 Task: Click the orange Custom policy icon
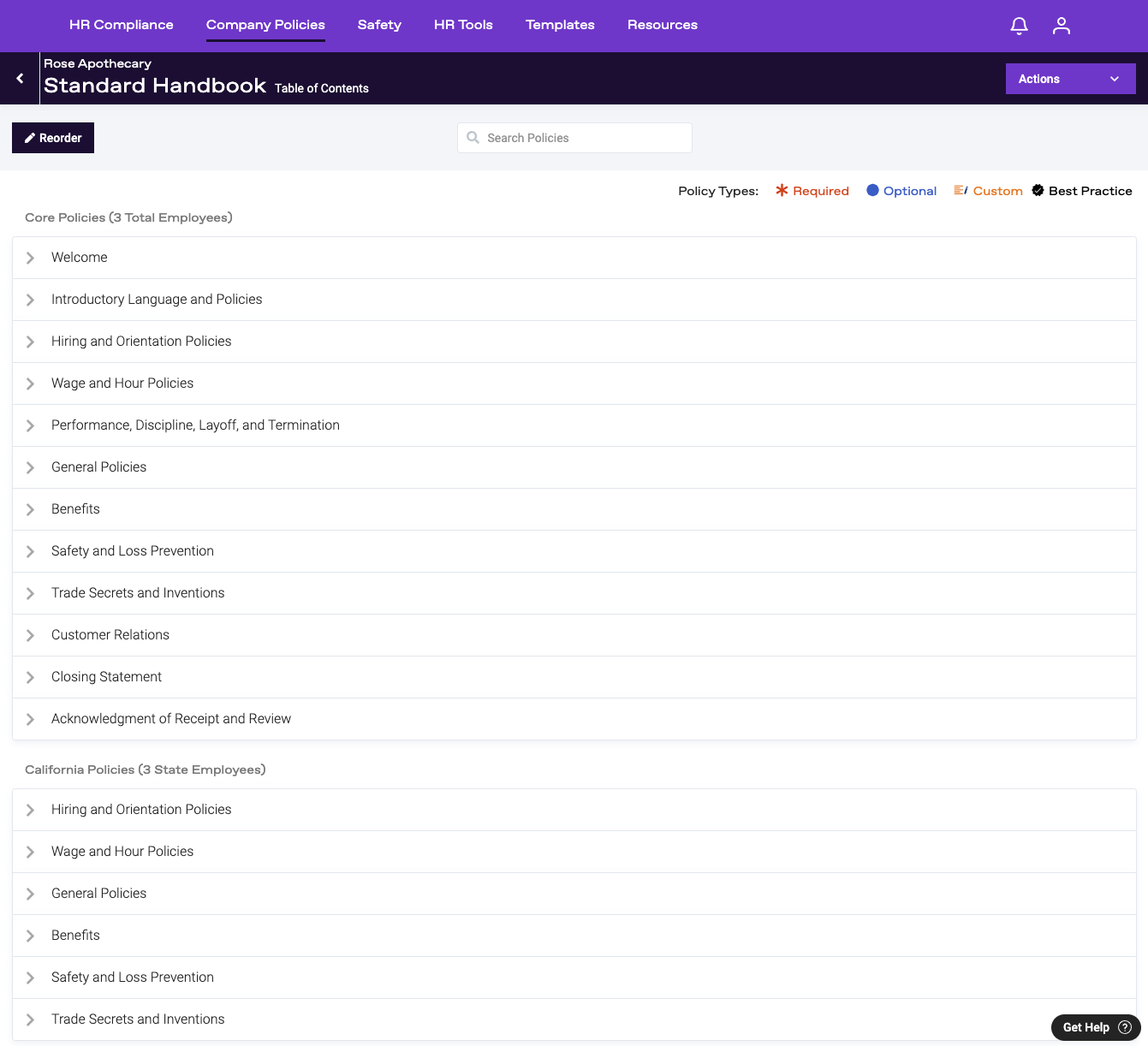tap(961, 191)
